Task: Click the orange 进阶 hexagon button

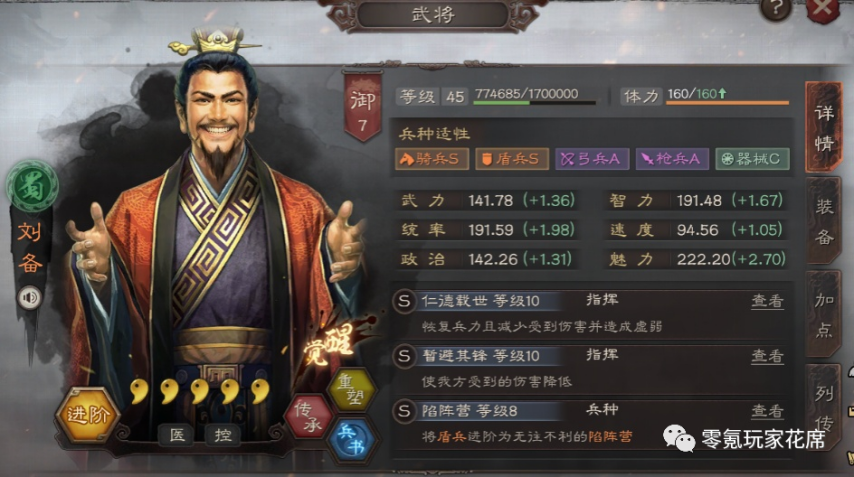Action: coord(87,414)
